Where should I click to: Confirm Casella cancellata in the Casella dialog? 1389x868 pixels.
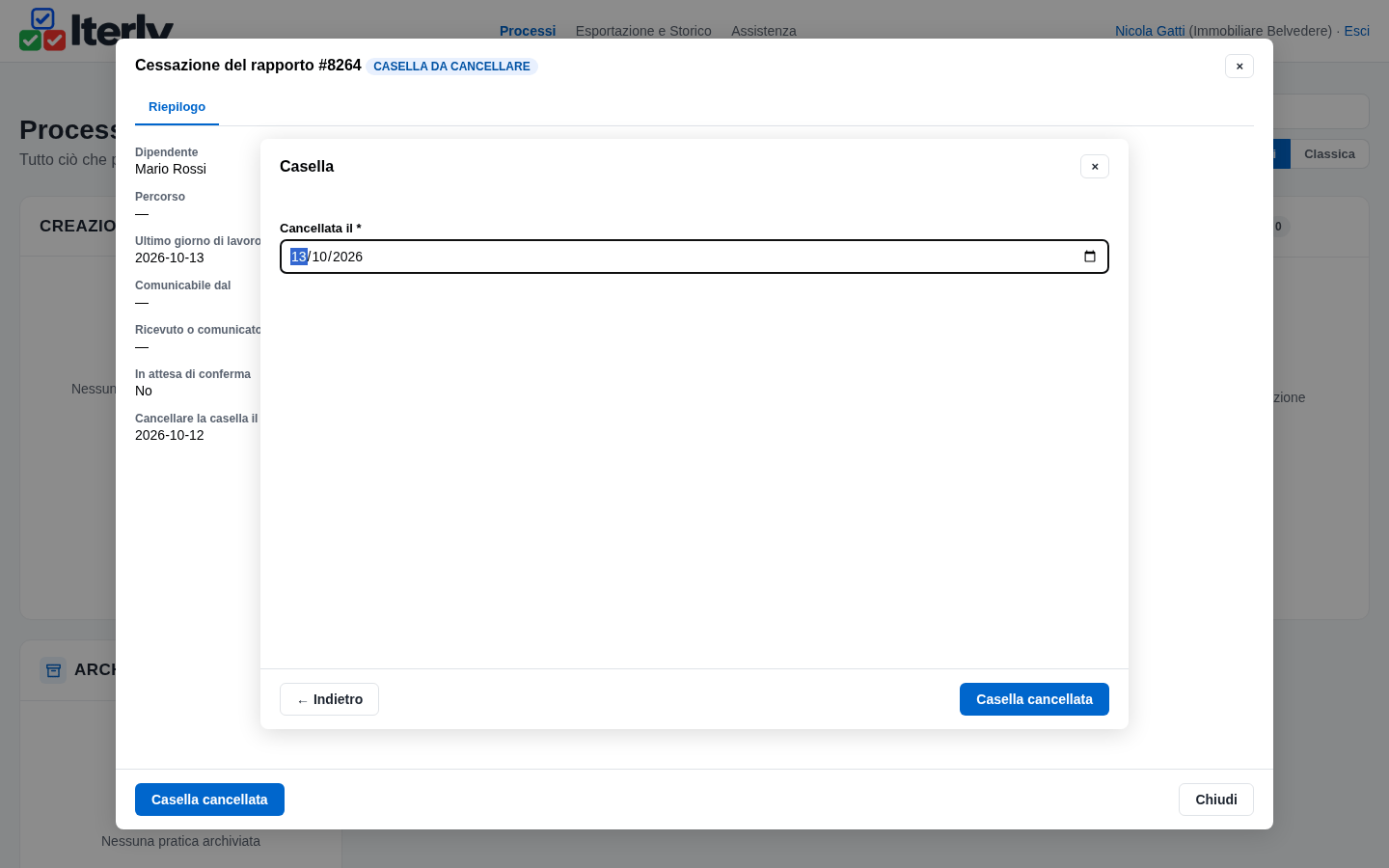click(1034, 699)
